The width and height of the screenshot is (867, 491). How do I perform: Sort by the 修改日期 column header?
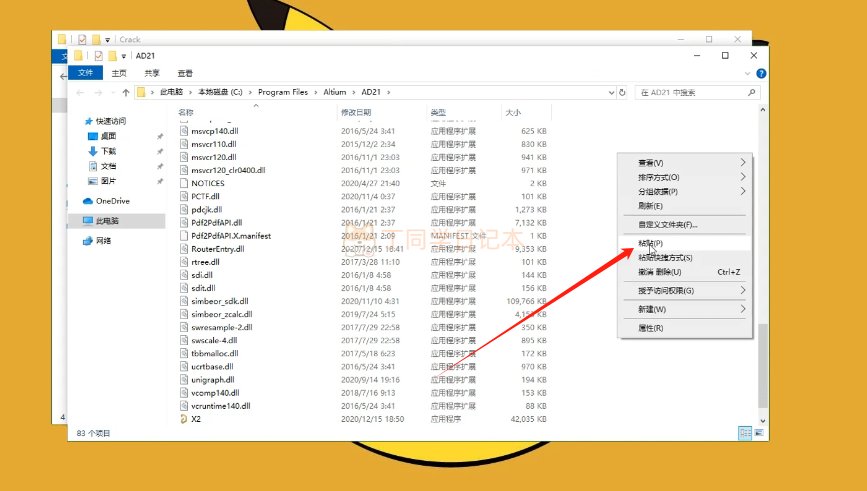355,112
